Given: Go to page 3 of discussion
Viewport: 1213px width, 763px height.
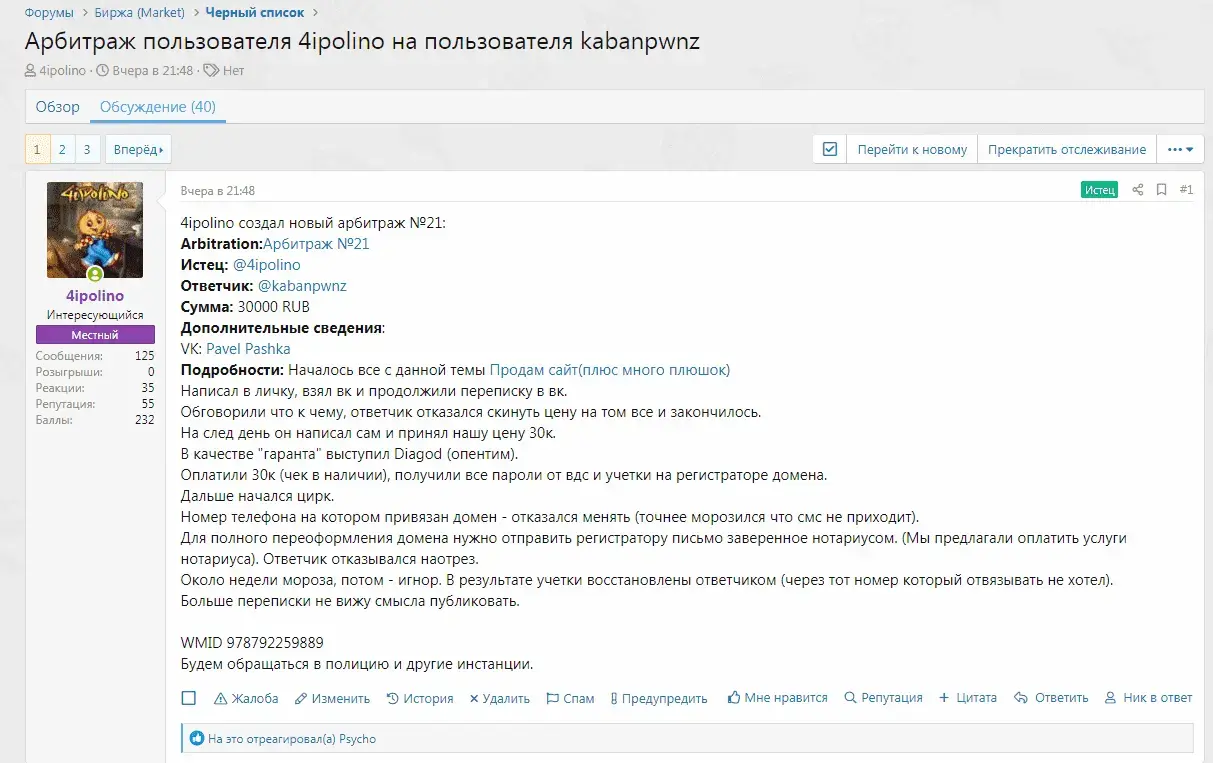Looking at the screenshot, I should (x=87, y=150).
